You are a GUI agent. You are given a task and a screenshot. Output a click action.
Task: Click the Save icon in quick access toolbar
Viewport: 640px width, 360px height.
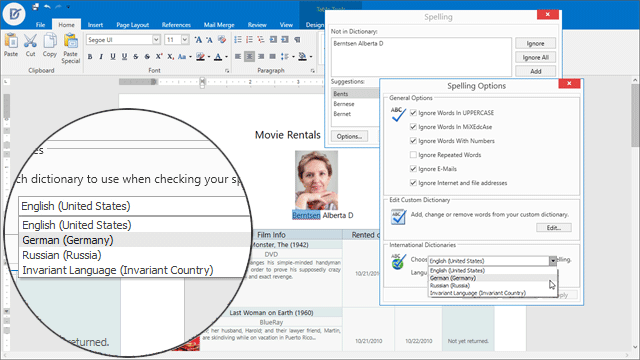pyautogui.click(x=36, y=7)
